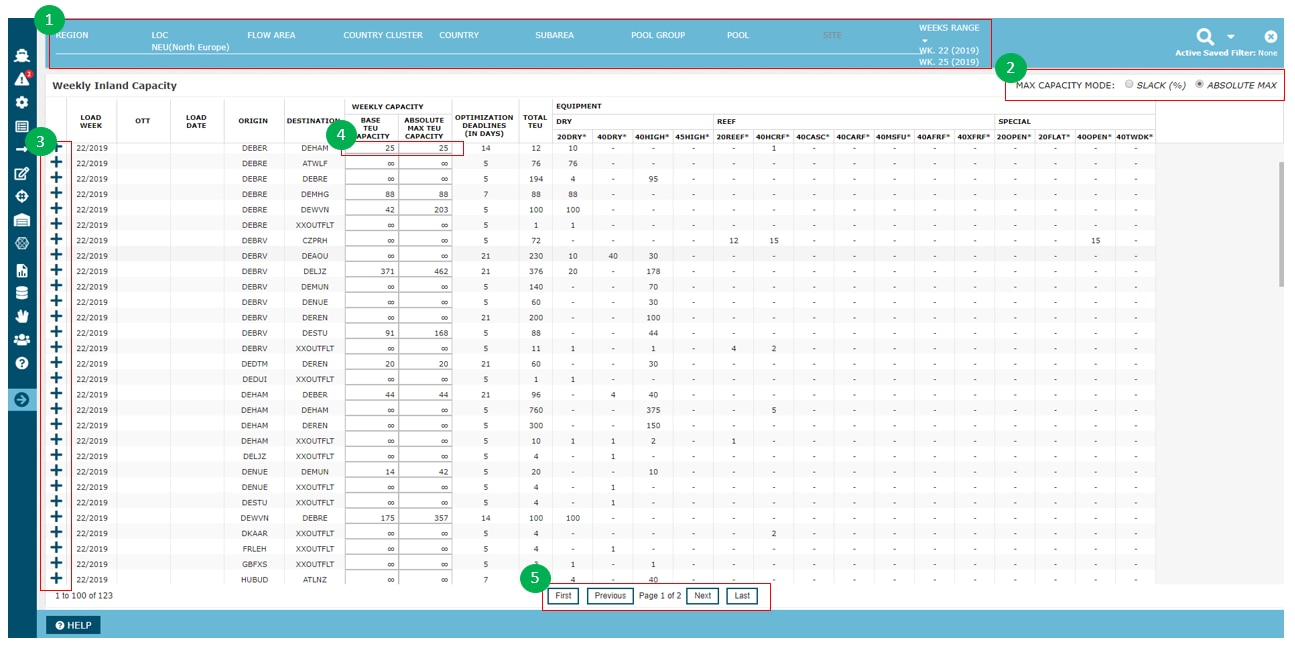Click the HELP button at bottom
Screen dimensions: 1295x647
[73, 625]
